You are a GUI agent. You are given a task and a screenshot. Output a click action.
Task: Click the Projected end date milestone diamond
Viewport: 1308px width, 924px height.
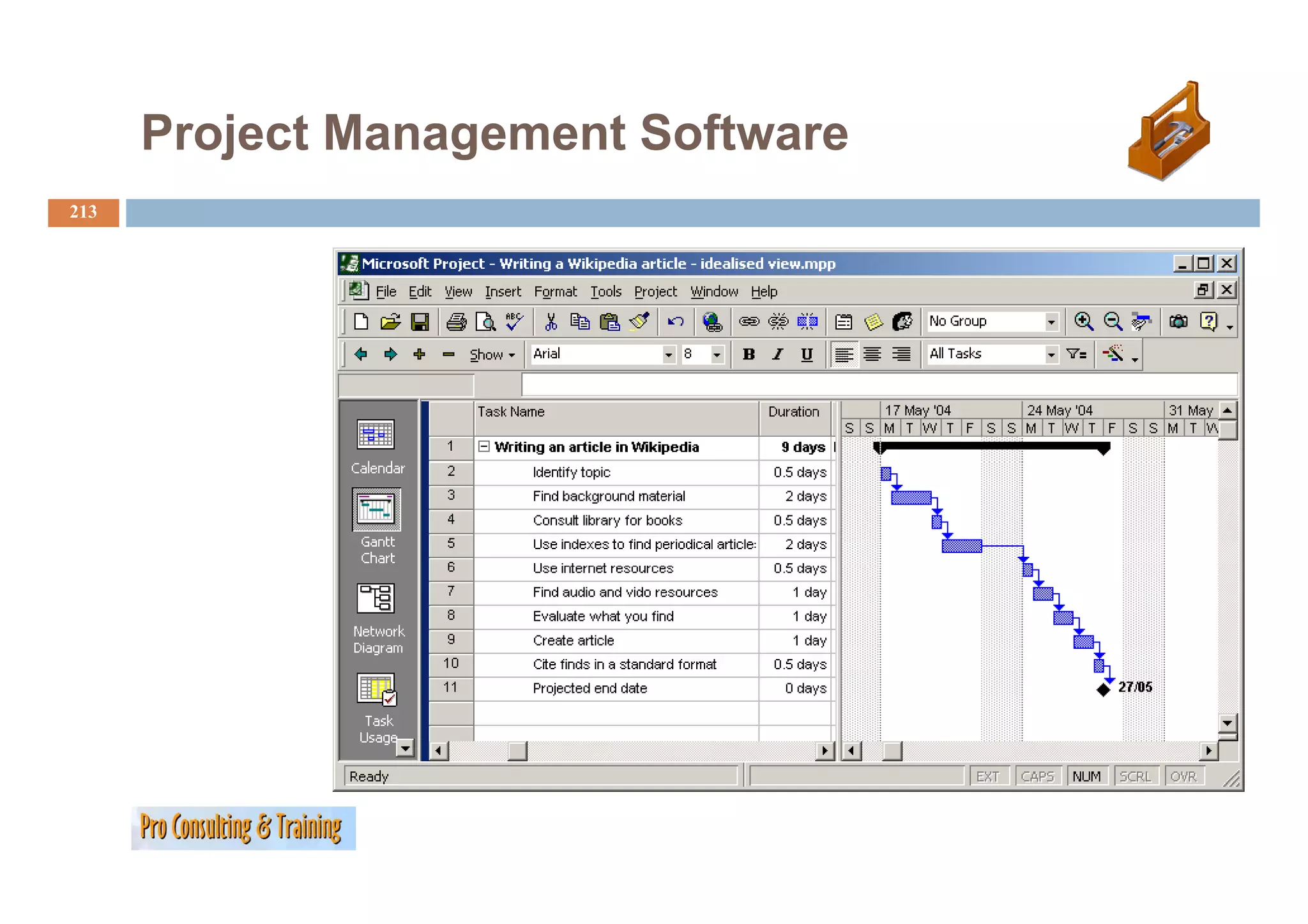[1103, 690]
